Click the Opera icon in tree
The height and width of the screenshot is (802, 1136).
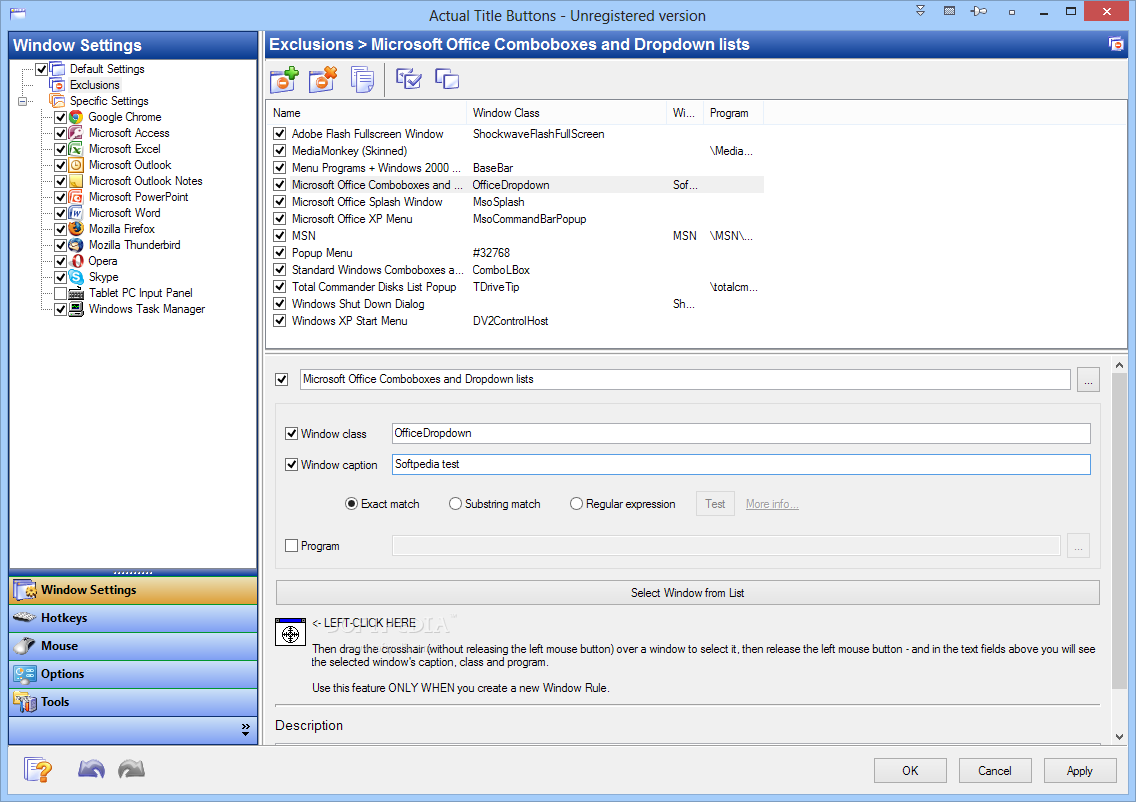(76, 261)
